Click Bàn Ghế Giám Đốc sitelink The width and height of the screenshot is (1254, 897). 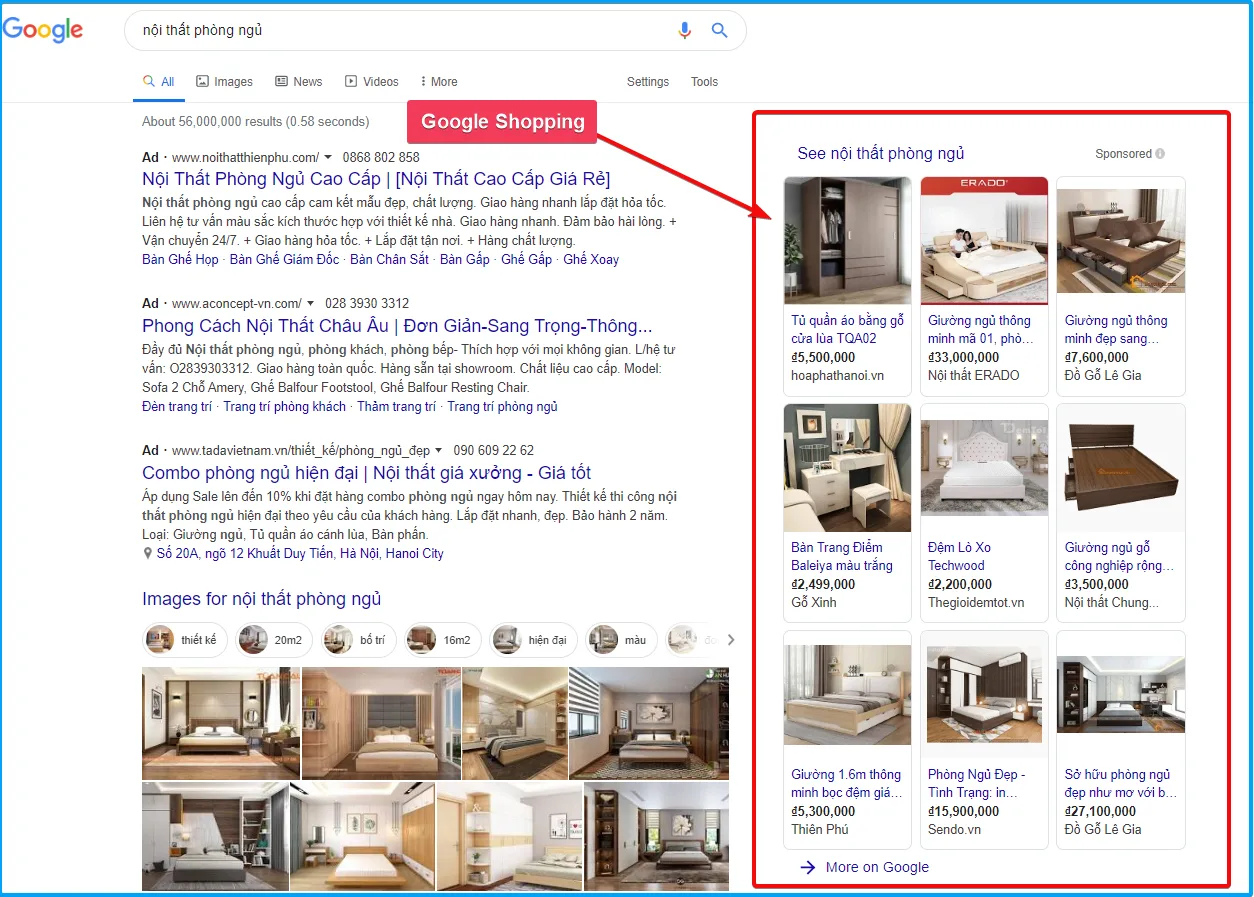tap(284, 260)
